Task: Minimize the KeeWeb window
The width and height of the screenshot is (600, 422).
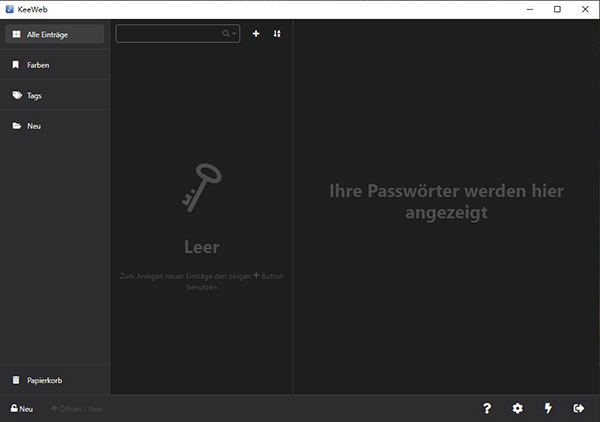Action: [530, 9]
